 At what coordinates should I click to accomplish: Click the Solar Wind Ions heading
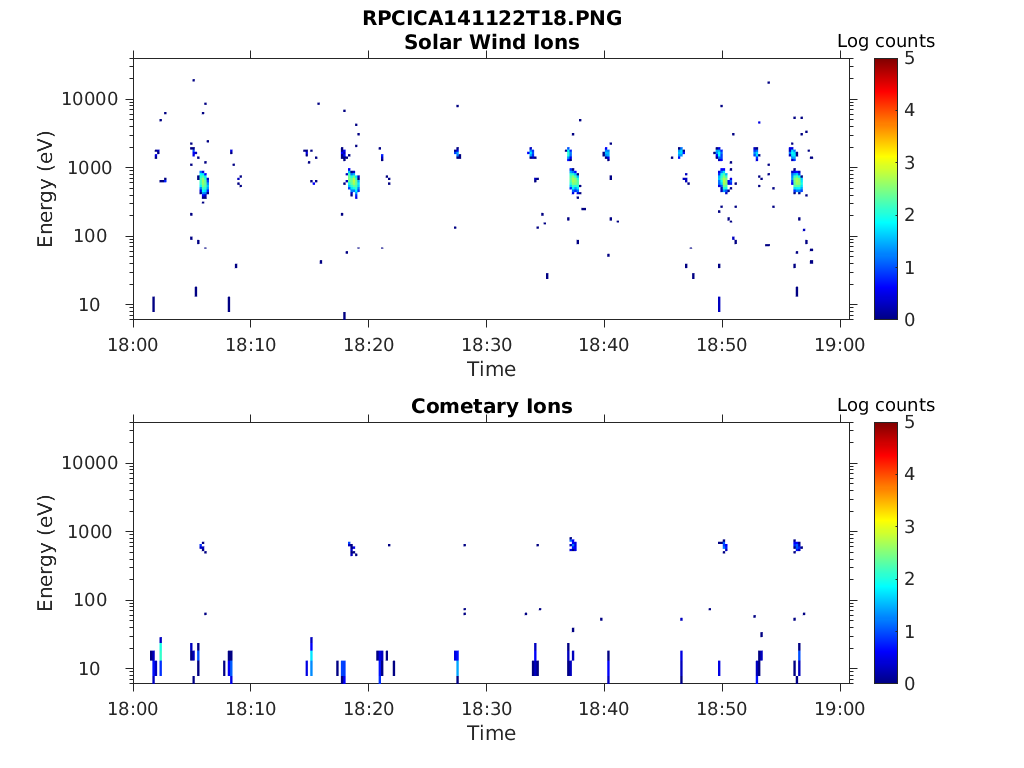pyautogui.click(x=492, y=42)
